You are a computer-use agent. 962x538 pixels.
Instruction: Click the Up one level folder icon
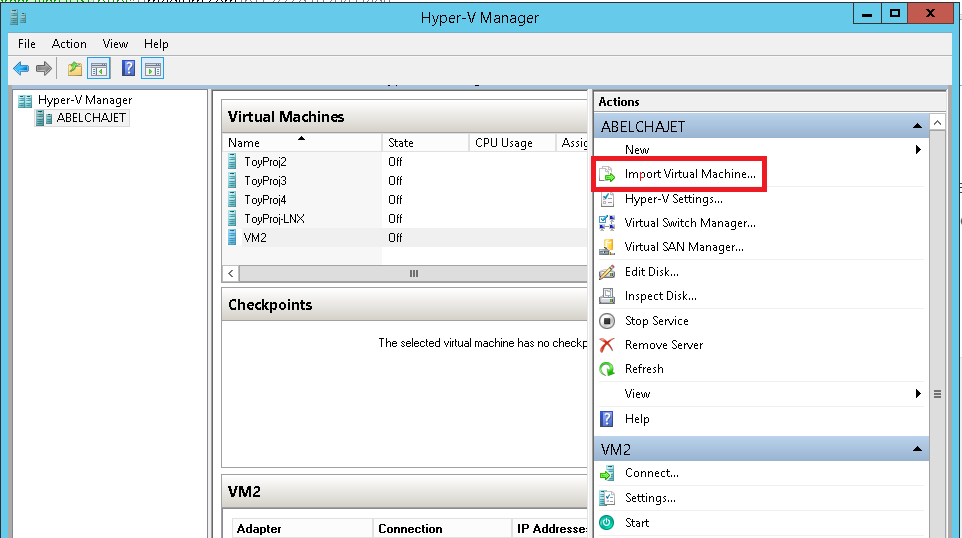click(74, 69)
